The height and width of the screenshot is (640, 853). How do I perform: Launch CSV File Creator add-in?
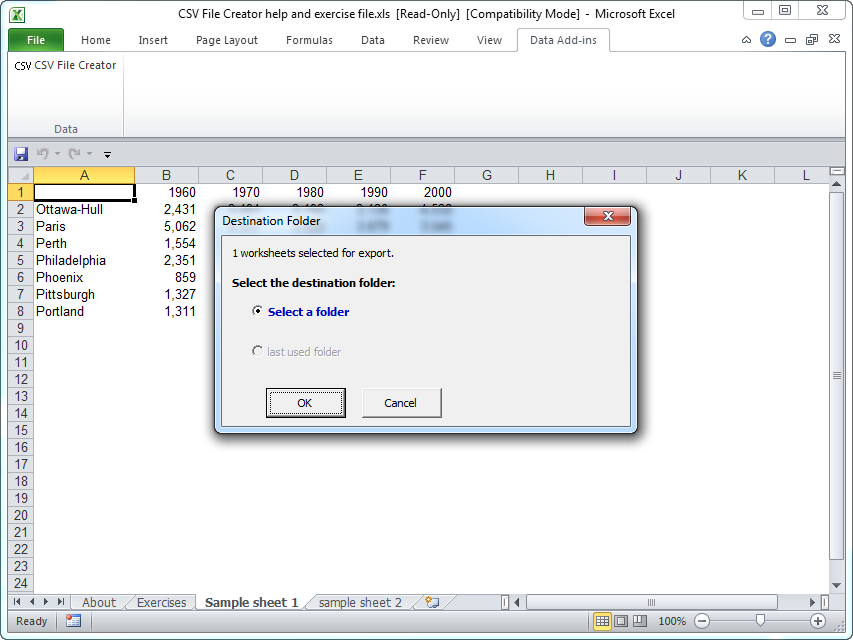coord(65,65)
